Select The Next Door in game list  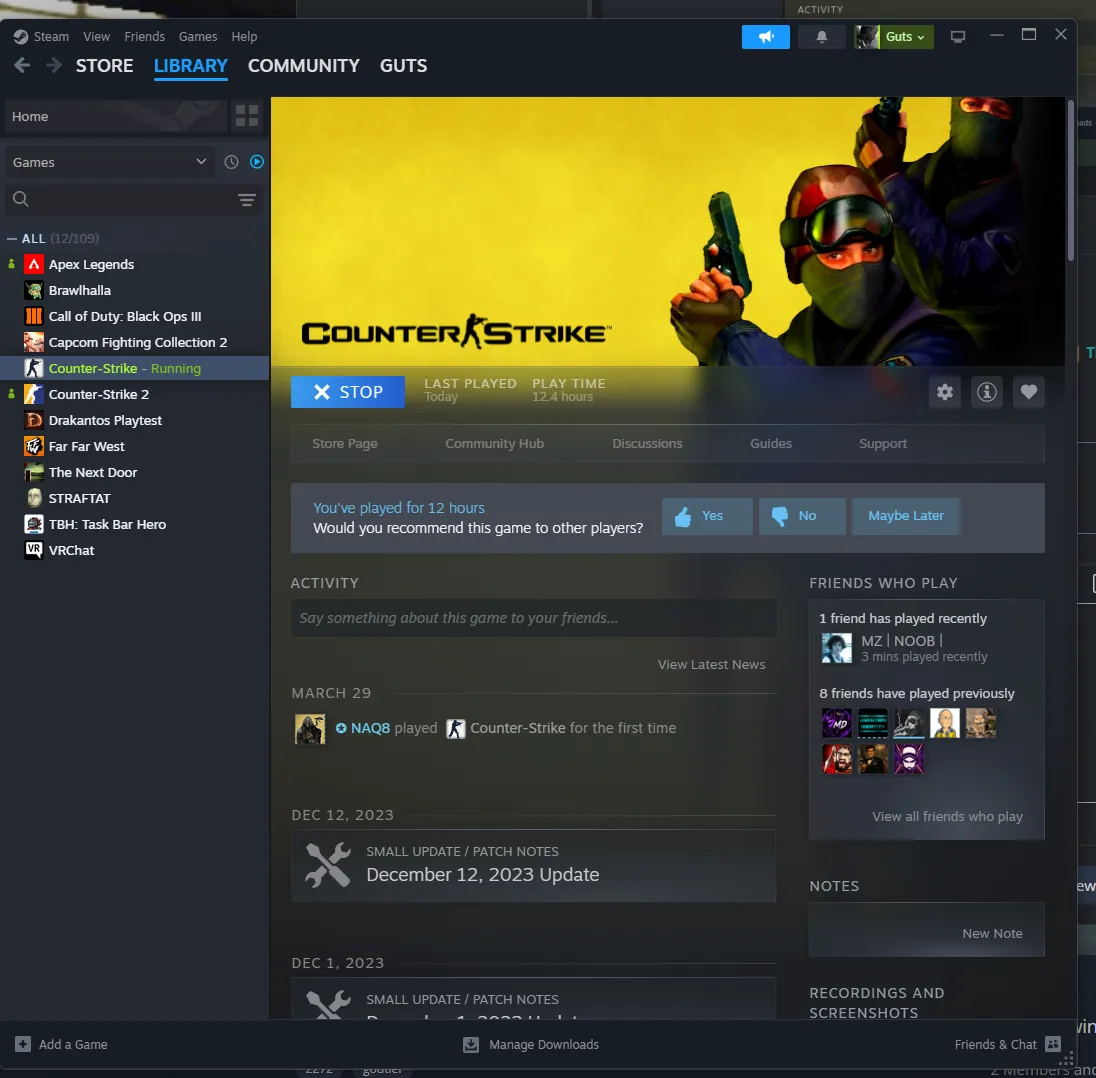click(x=135, y=472)
